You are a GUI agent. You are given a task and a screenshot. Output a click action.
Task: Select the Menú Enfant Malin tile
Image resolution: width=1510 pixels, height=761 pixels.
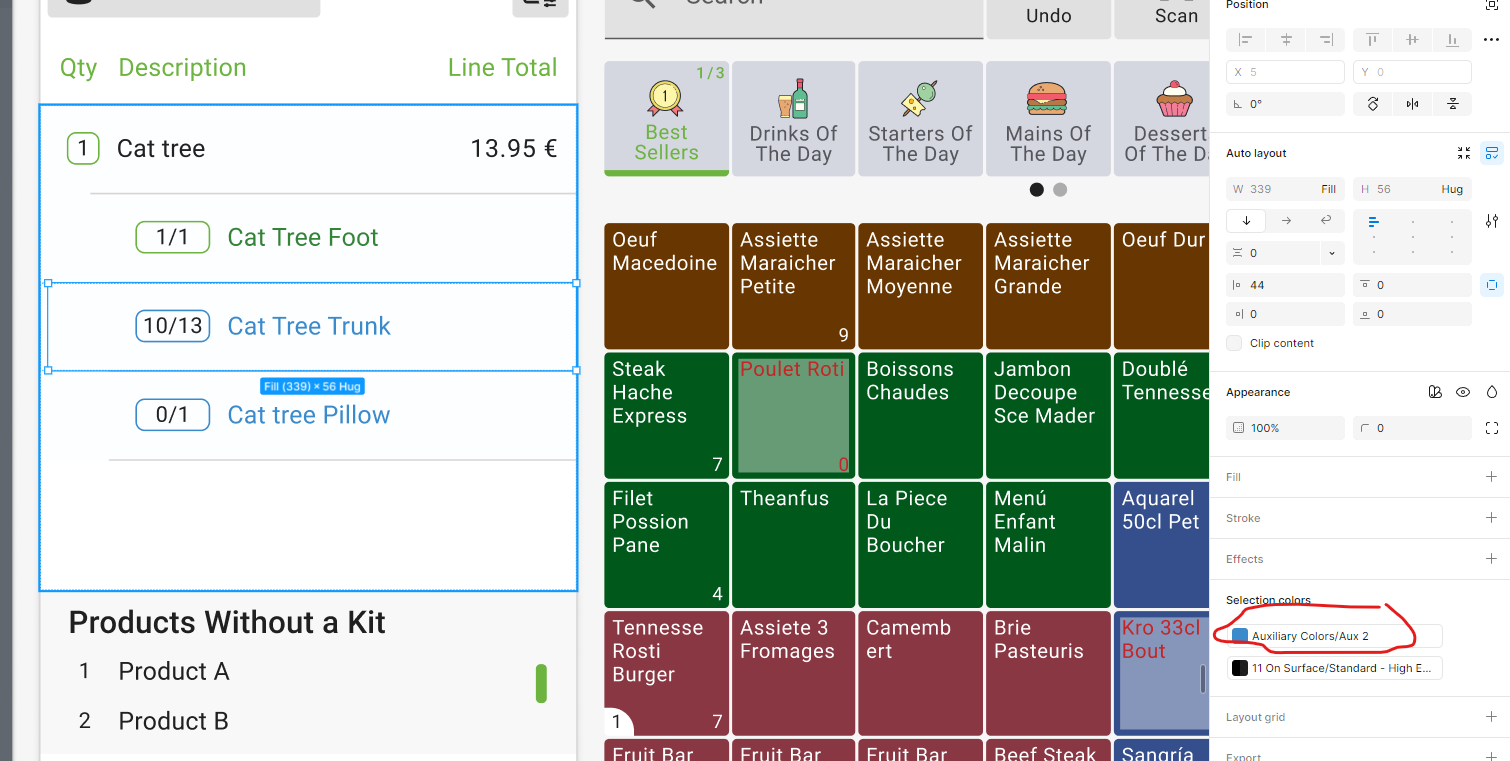[1048, 544]
